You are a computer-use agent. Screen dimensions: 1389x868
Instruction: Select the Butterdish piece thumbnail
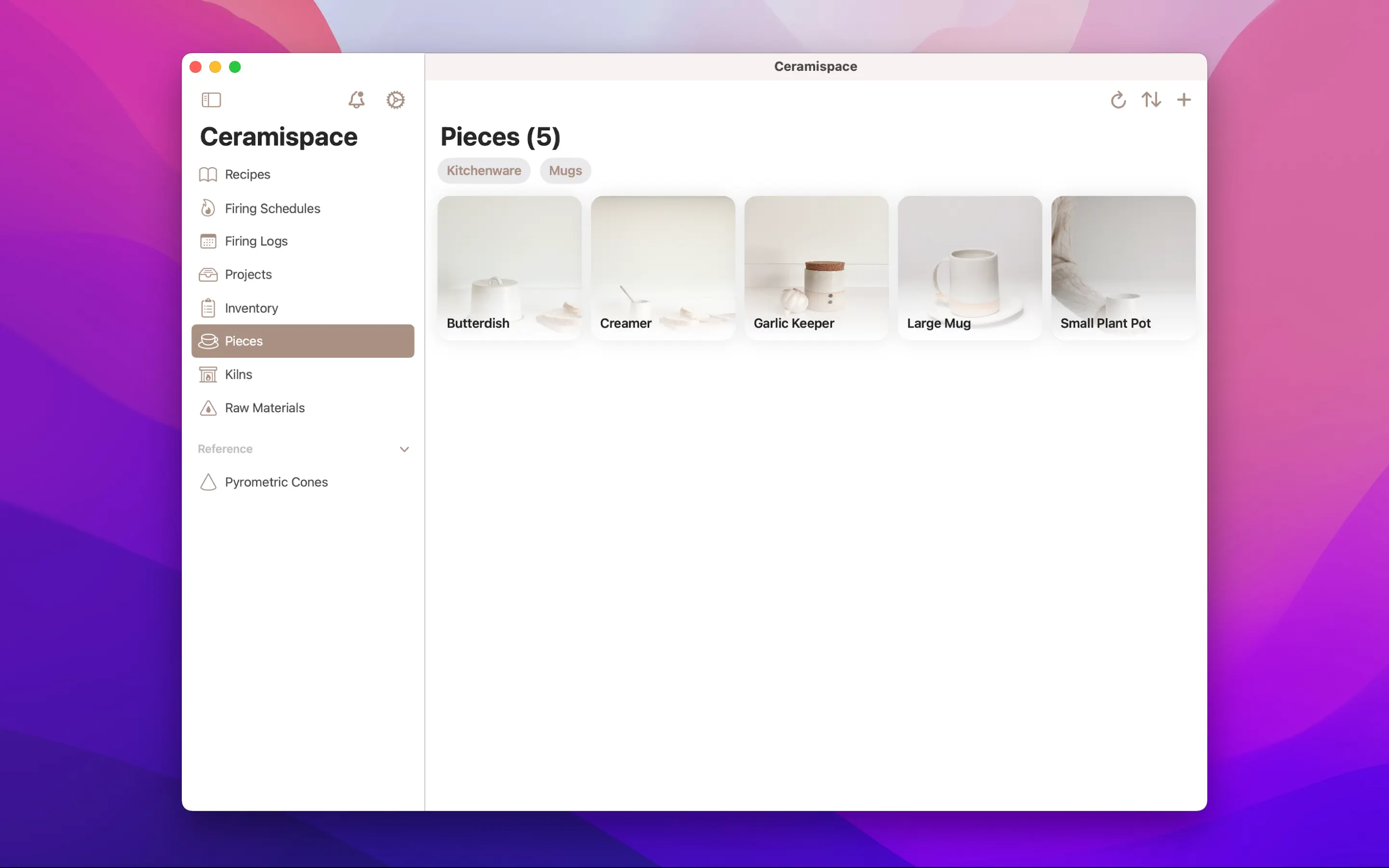click(x=509, y=268)
